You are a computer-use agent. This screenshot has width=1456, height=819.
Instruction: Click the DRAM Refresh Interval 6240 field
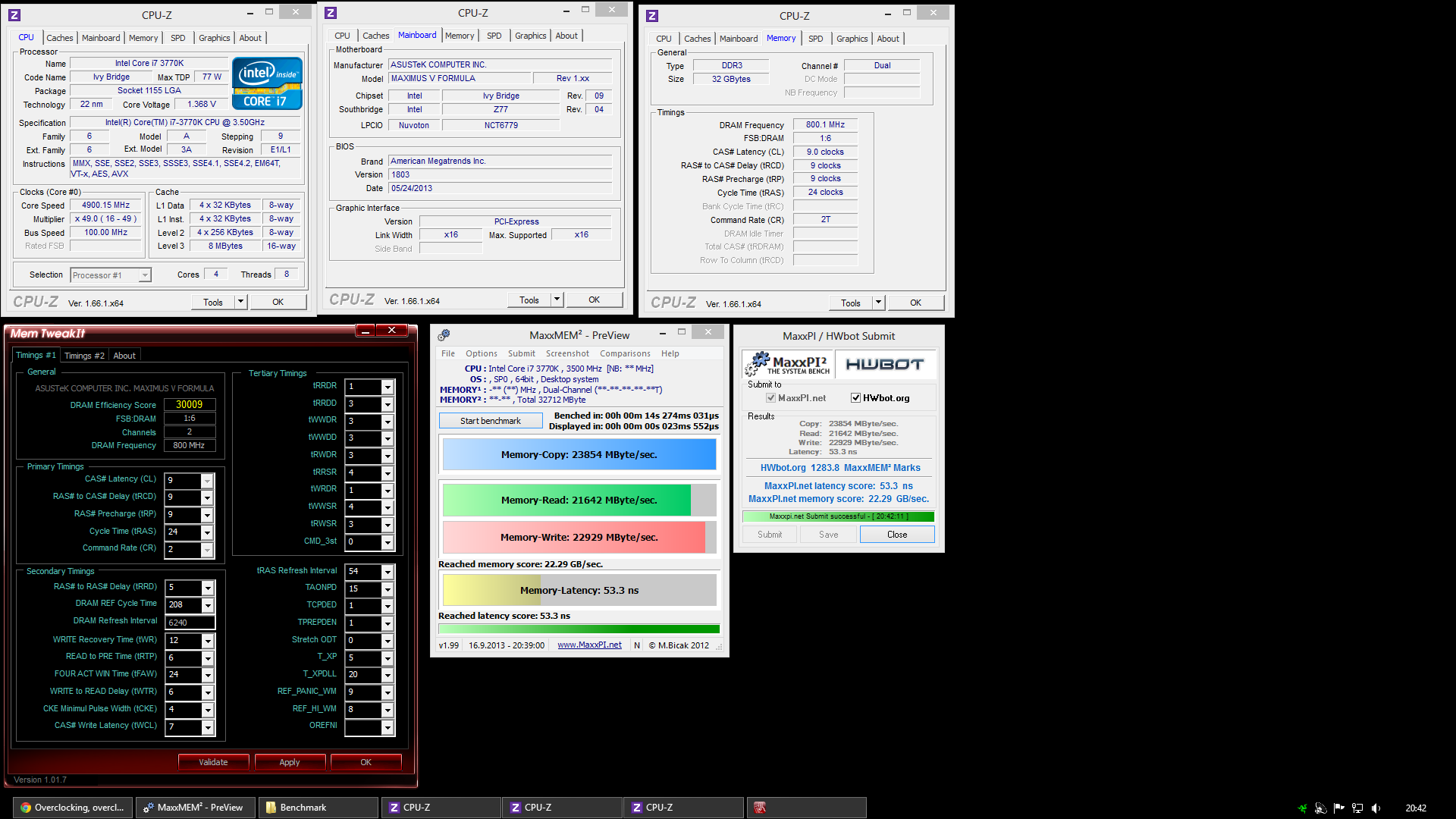190,623
